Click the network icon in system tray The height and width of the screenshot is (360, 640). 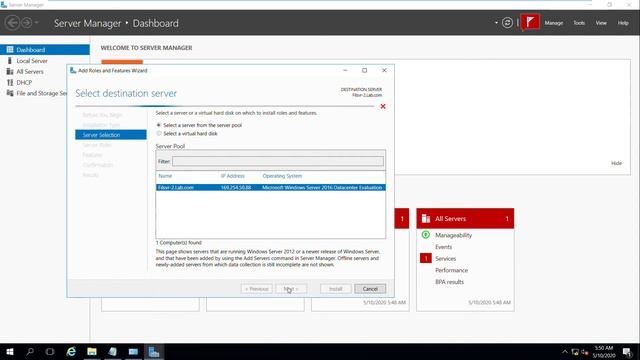pyautogui.click(x=575, y=352)
